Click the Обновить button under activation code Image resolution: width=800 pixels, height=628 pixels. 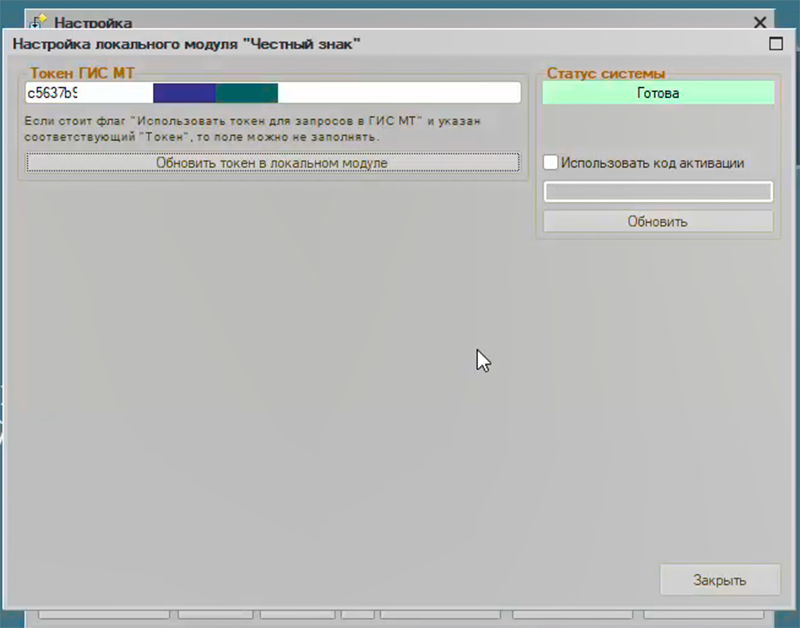click(x=658, y=222)
